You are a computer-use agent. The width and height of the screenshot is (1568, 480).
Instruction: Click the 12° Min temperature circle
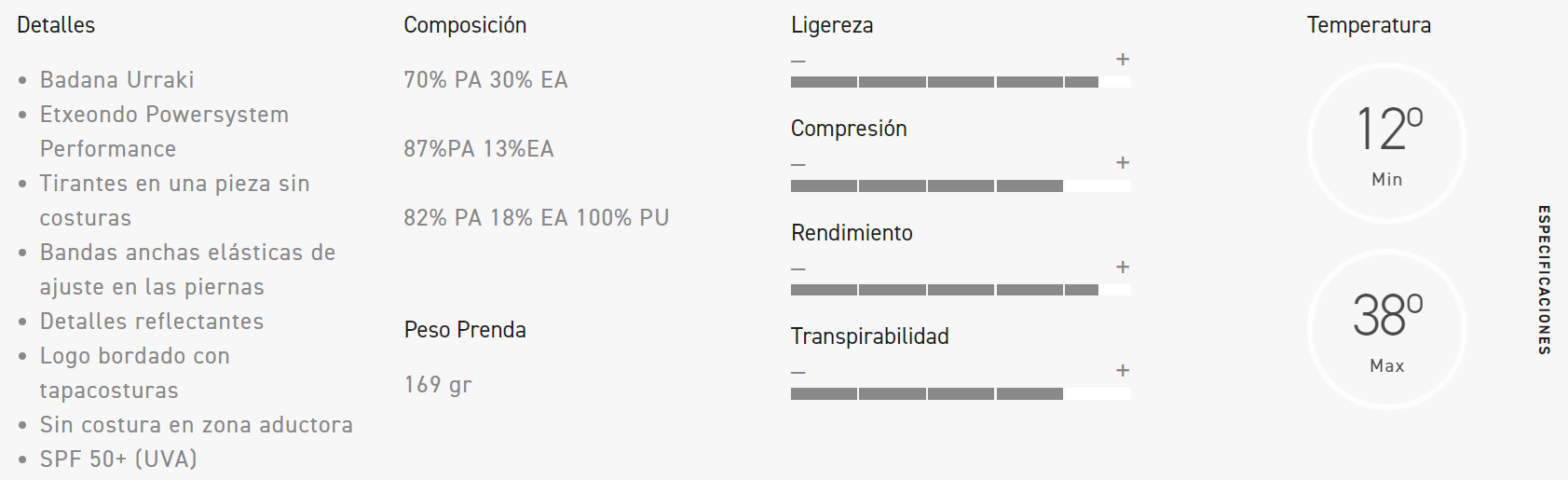point(1387,143)
